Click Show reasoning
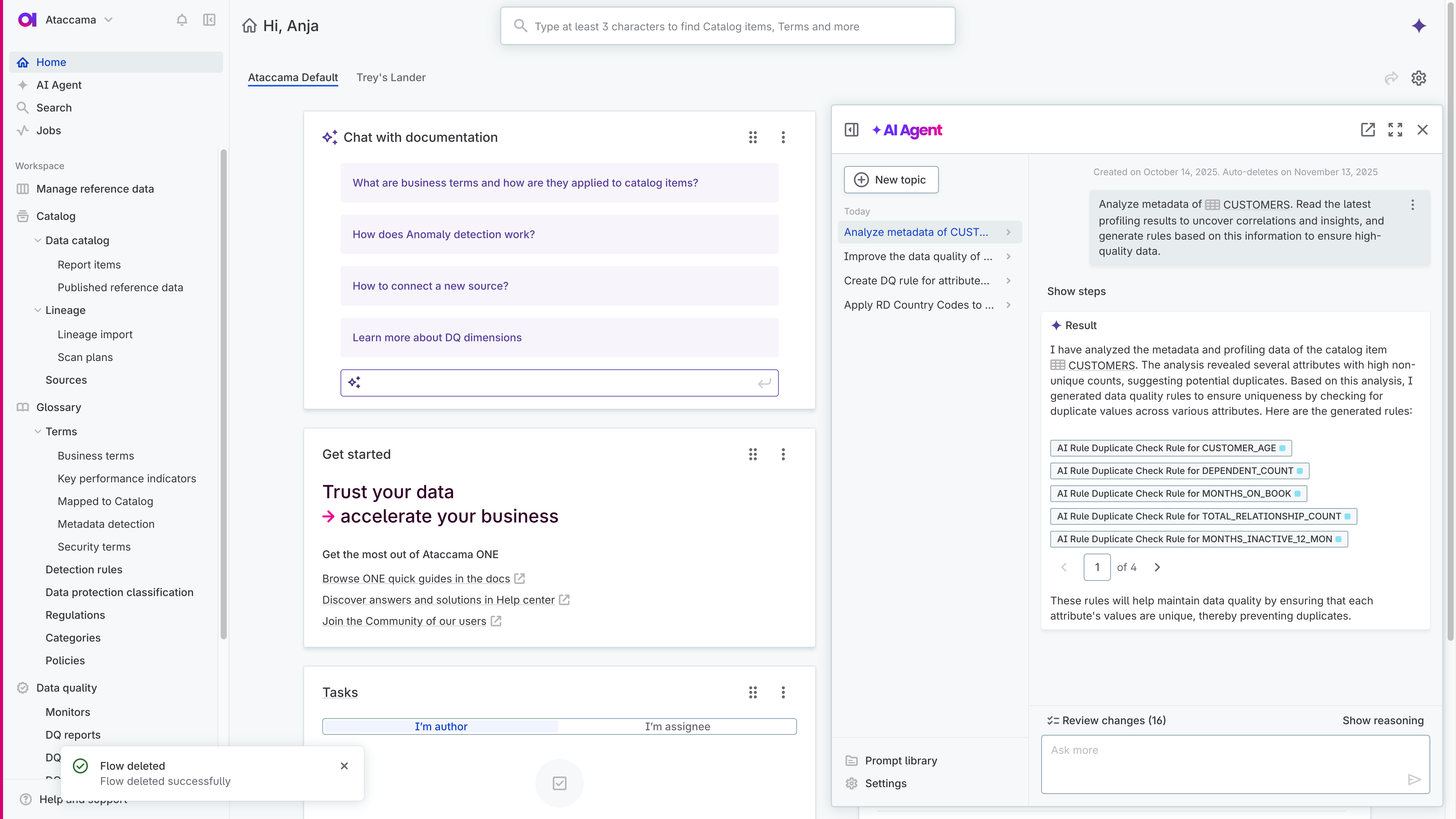Viewport: 1456px width, 819px height. (1383, 721)
